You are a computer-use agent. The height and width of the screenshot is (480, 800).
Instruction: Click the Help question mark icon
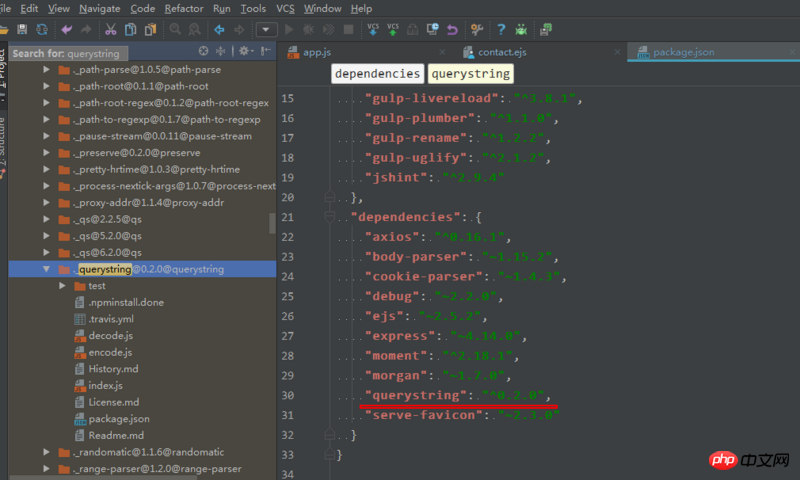501,30
